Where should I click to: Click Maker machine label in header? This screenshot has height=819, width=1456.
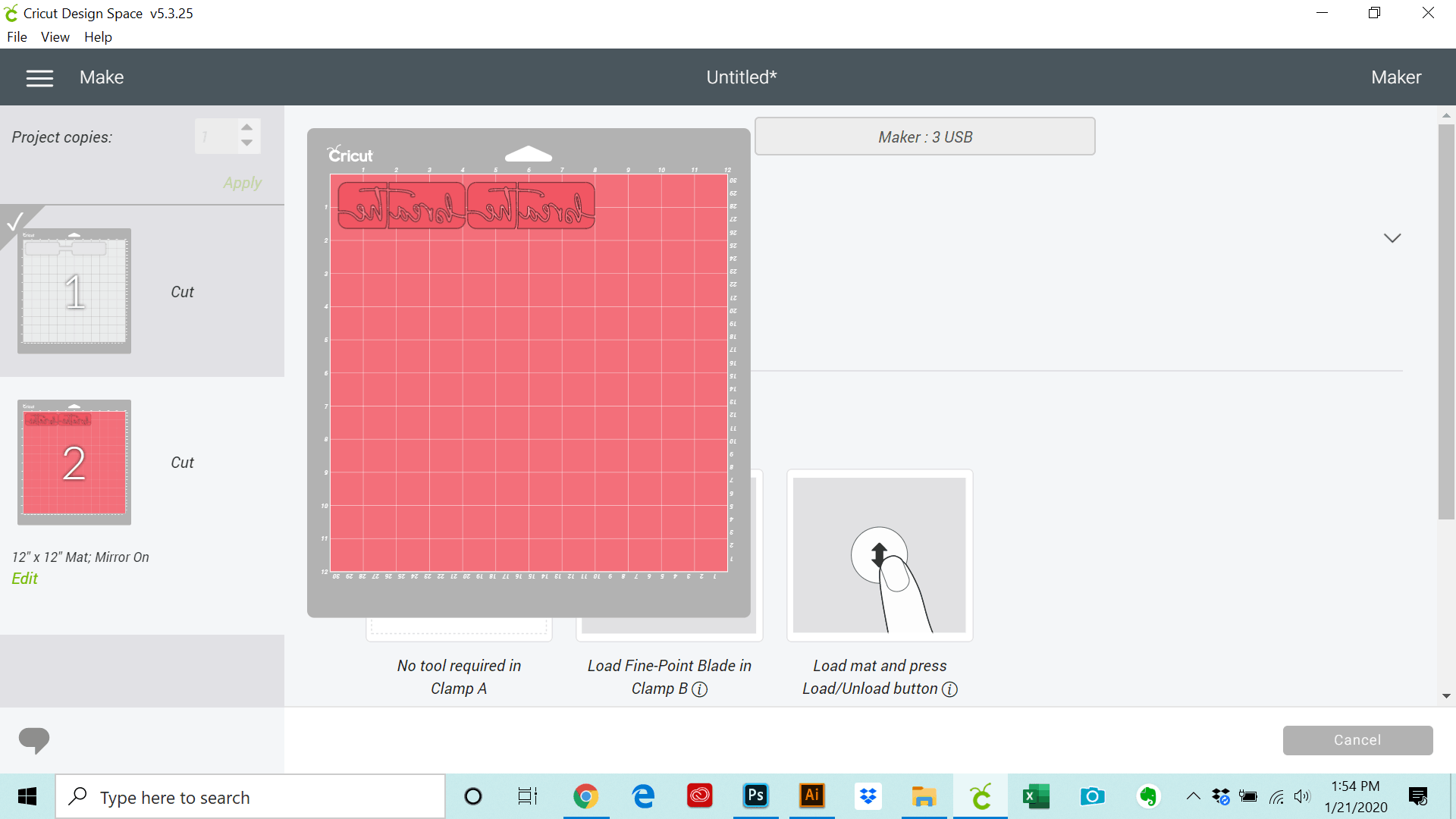pyautogui.click(x=1396, y=77)
